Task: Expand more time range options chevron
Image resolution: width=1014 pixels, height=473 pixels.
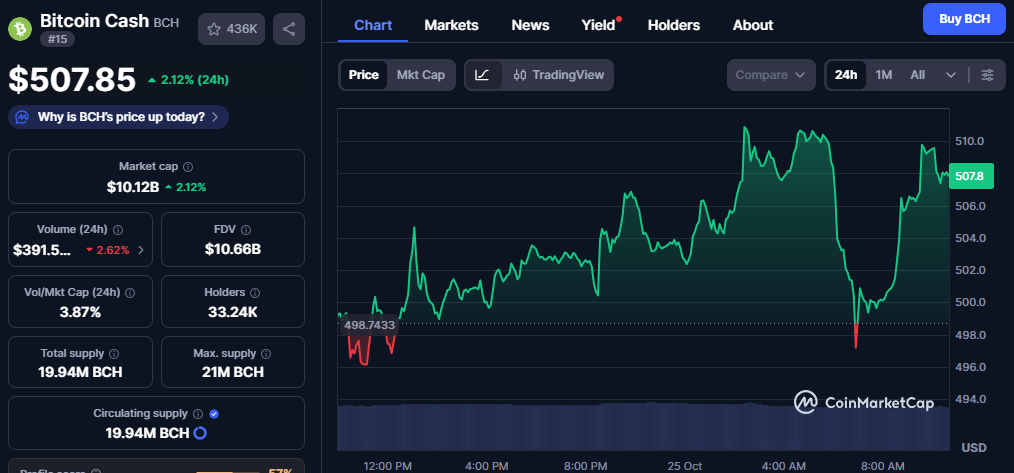Action: pos(950,75)
